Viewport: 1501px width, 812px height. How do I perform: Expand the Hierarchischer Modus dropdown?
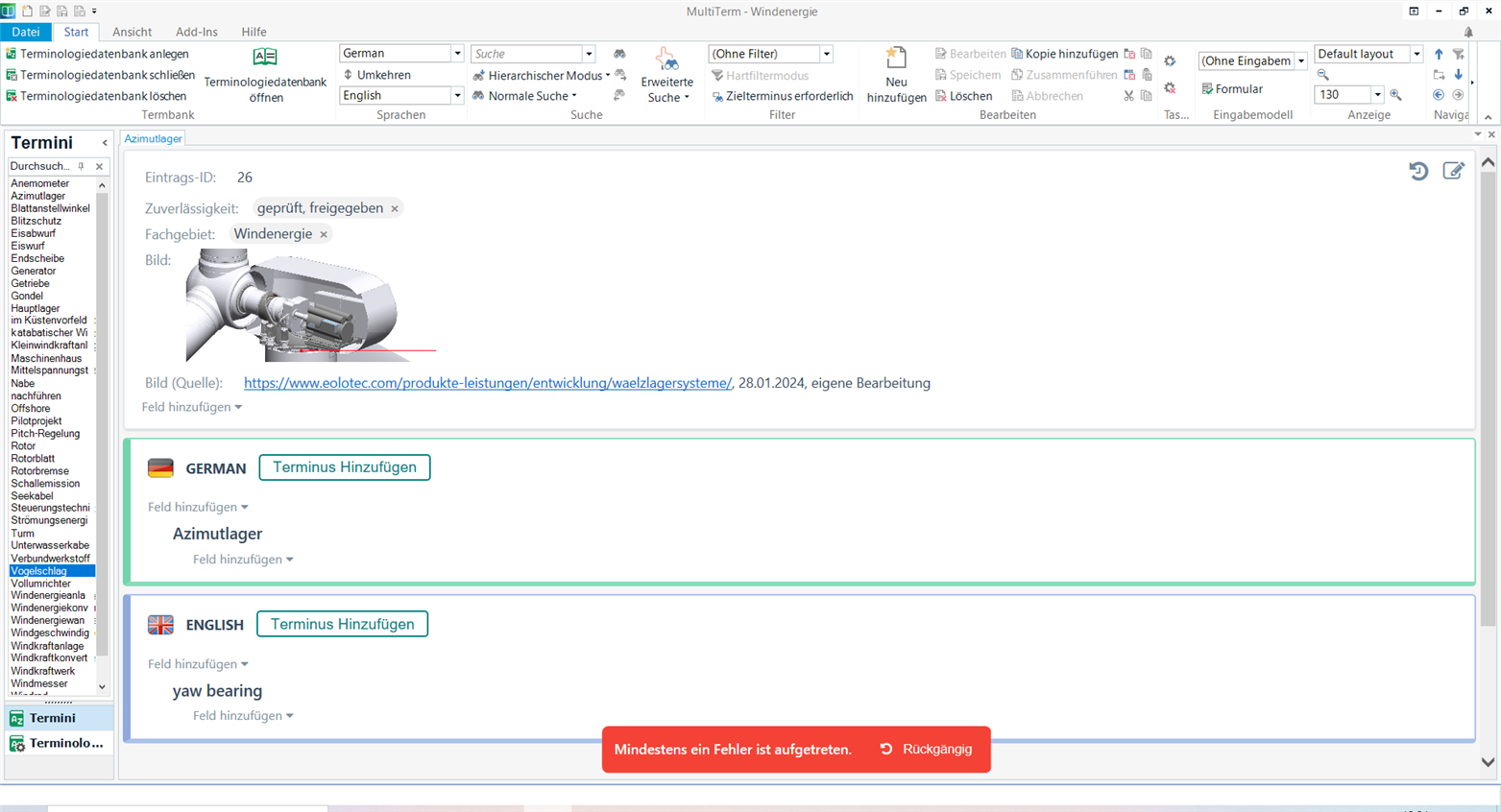pyautogui.click(x=608, y=75)
